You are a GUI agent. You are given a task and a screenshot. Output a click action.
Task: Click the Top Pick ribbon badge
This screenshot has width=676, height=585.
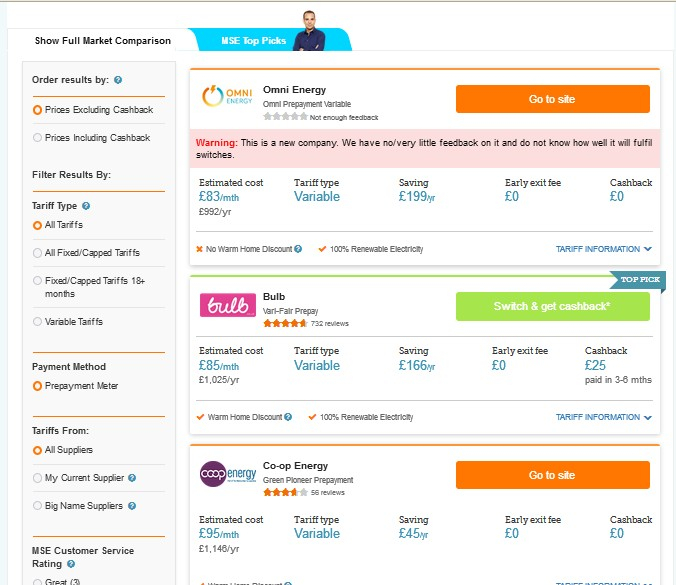coord(638,280)
